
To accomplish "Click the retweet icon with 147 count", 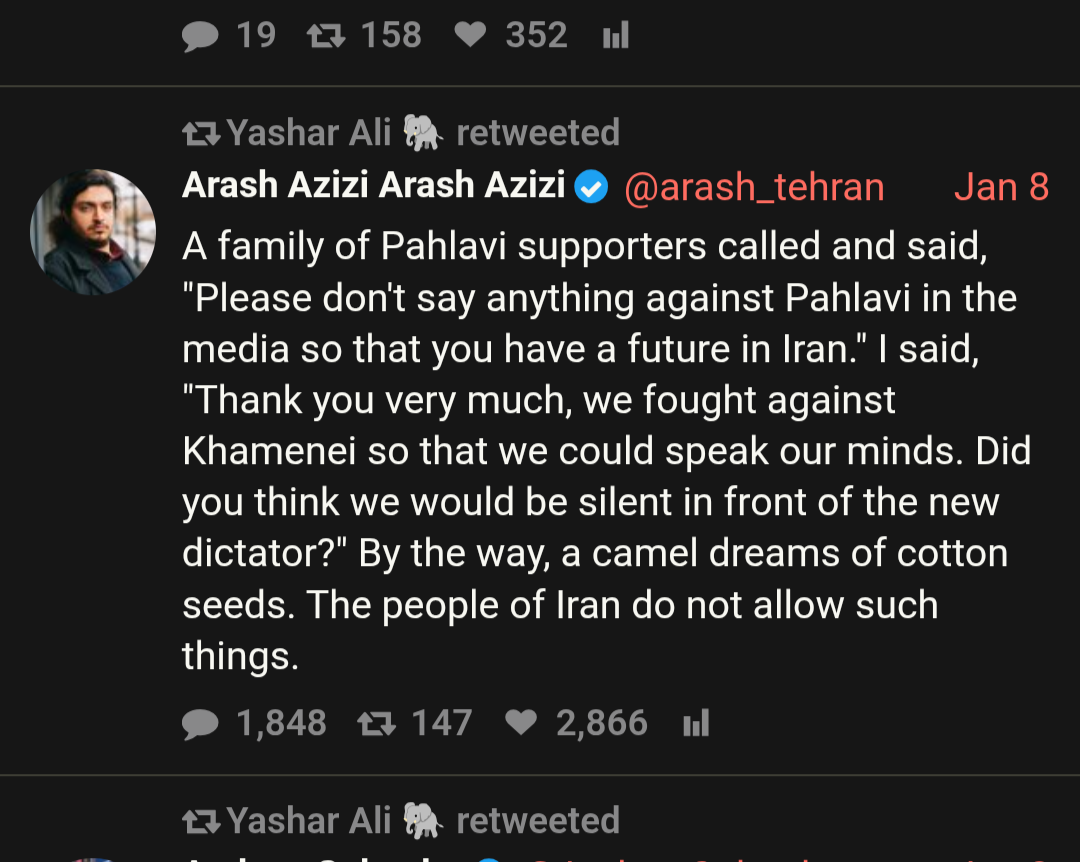I will [375, 724].
